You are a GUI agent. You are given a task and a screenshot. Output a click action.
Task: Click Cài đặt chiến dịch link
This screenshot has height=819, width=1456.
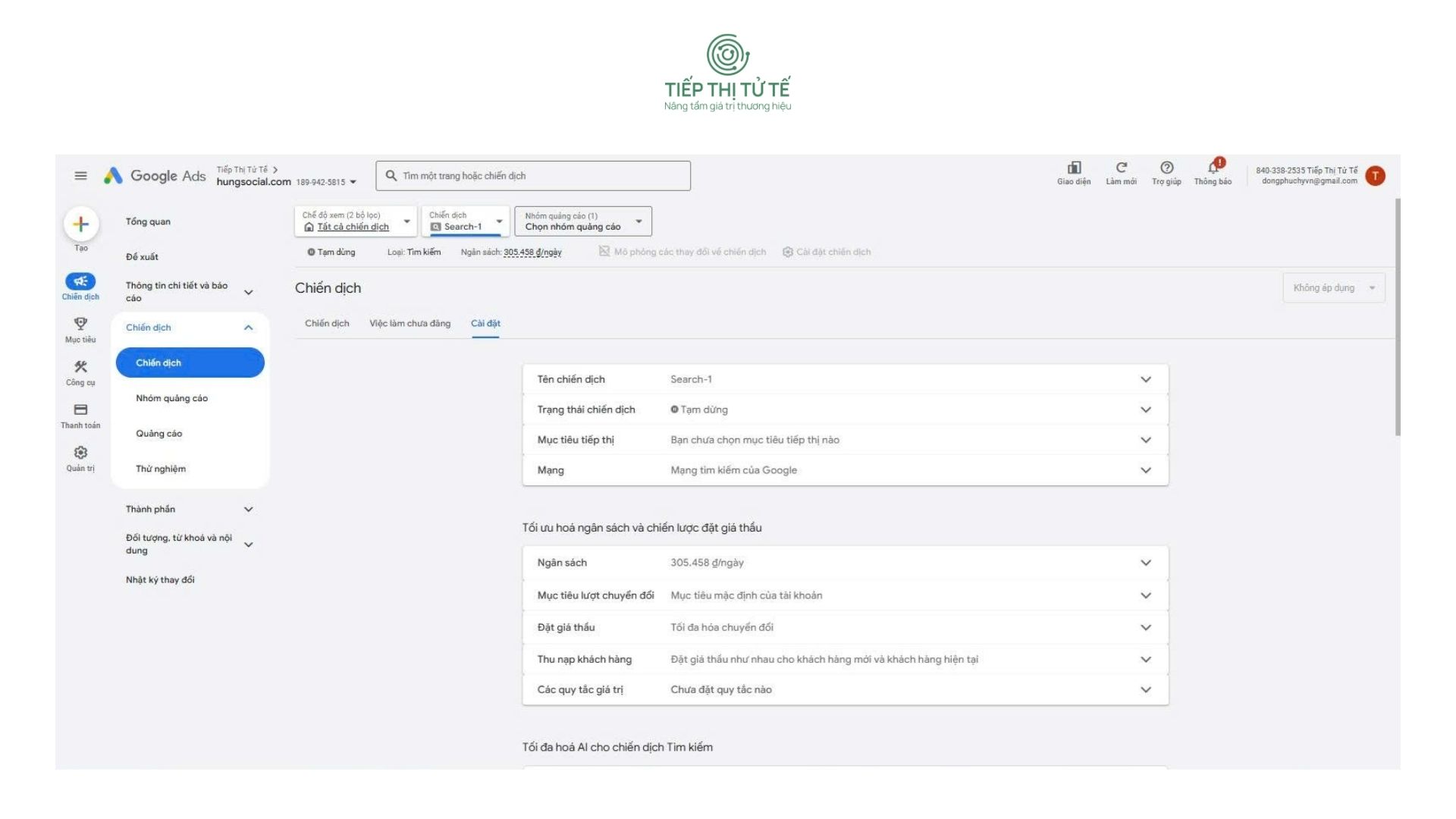(833, 252)
